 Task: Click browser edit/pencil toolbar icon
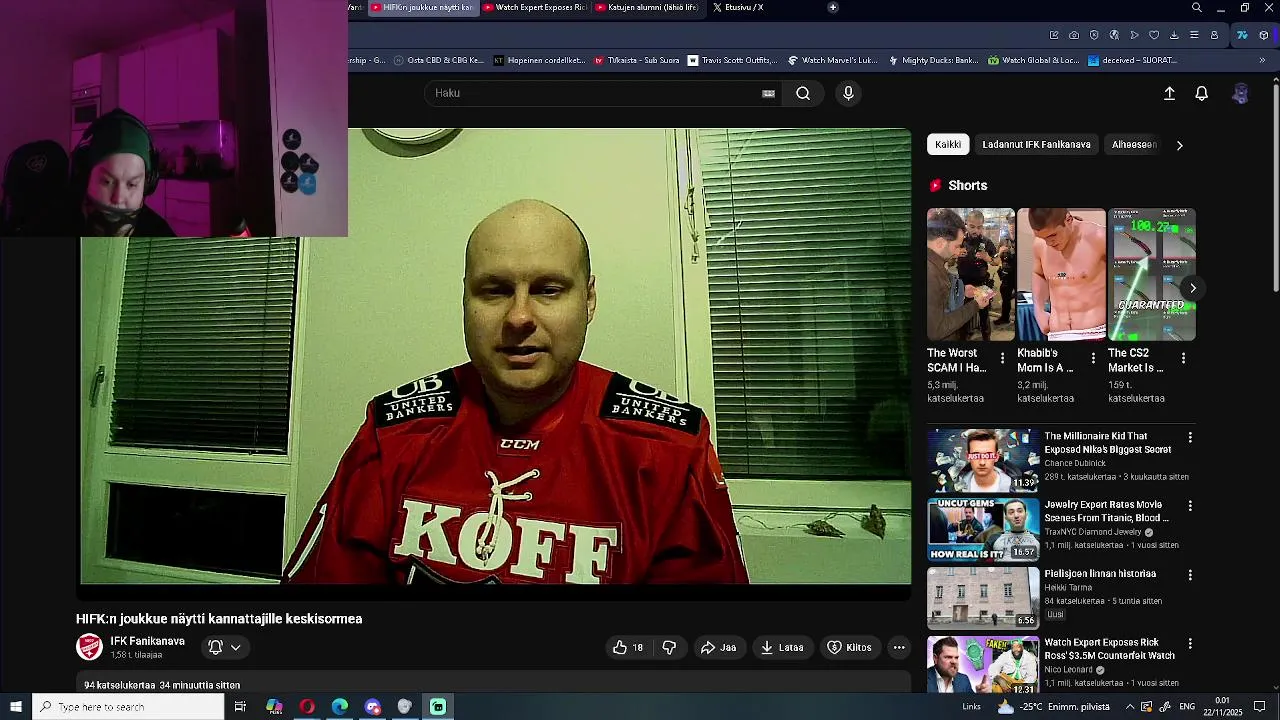1054,35
